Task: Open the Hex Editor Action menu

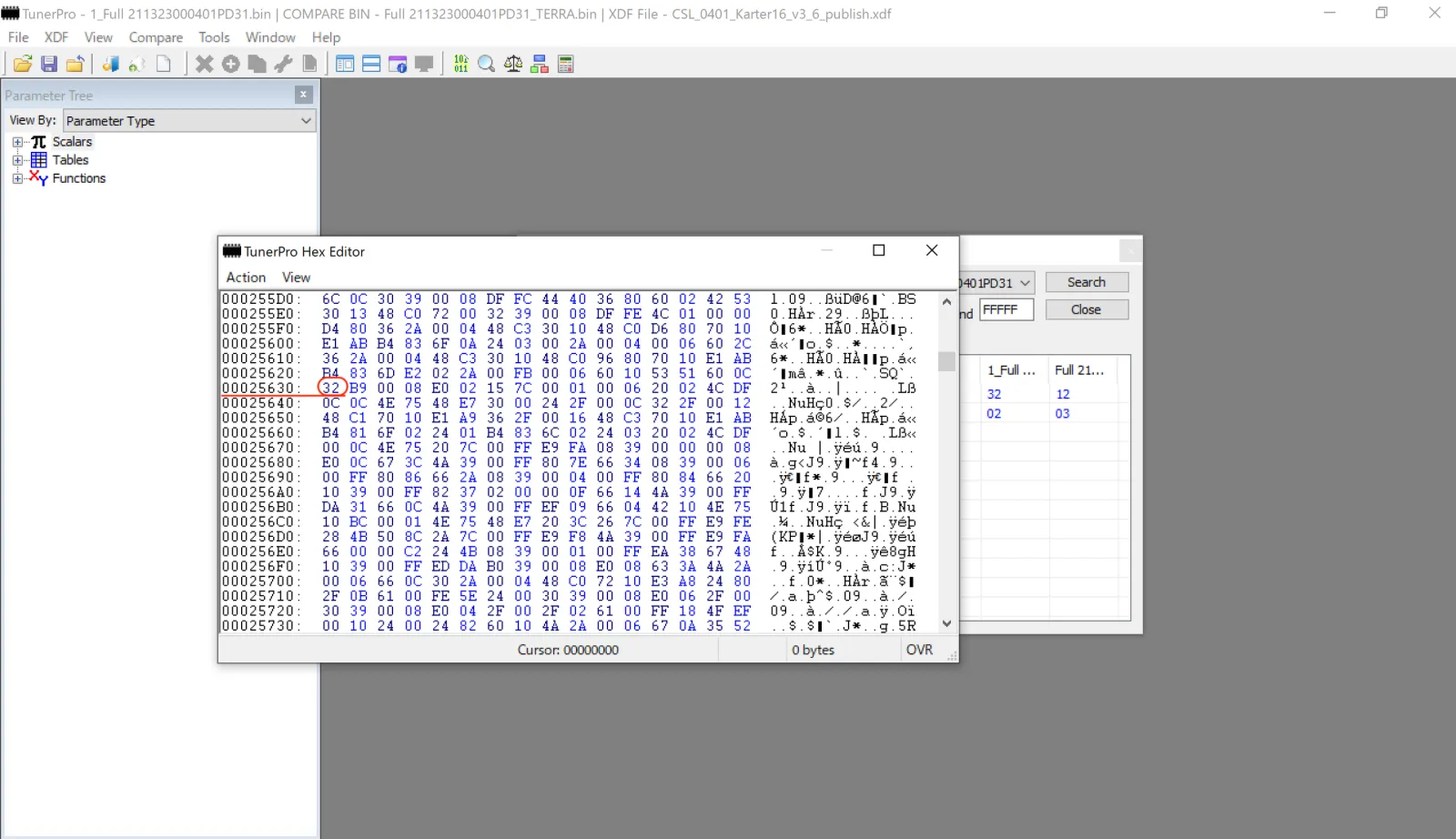Action: (246, 278)
